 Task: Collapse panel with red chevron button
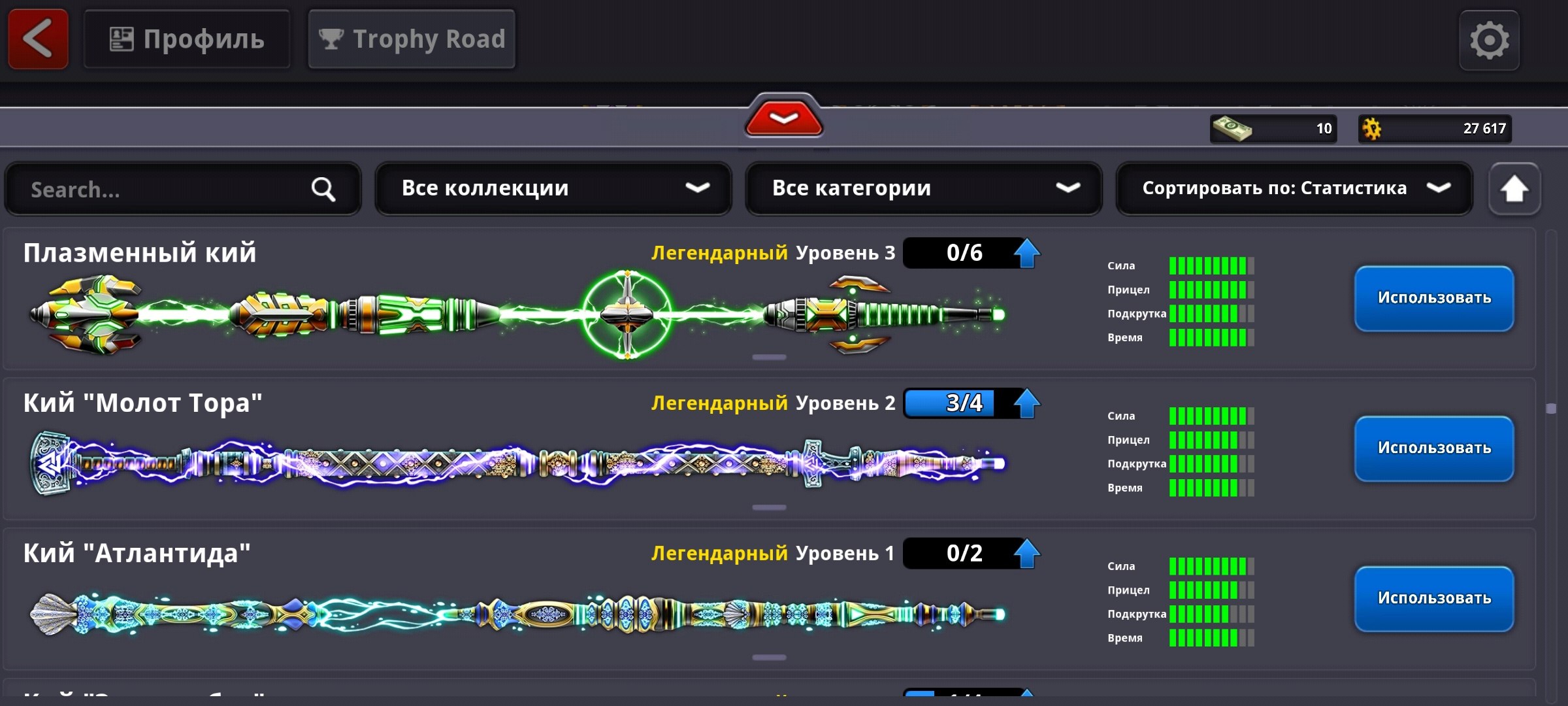(x=784, y=116)
